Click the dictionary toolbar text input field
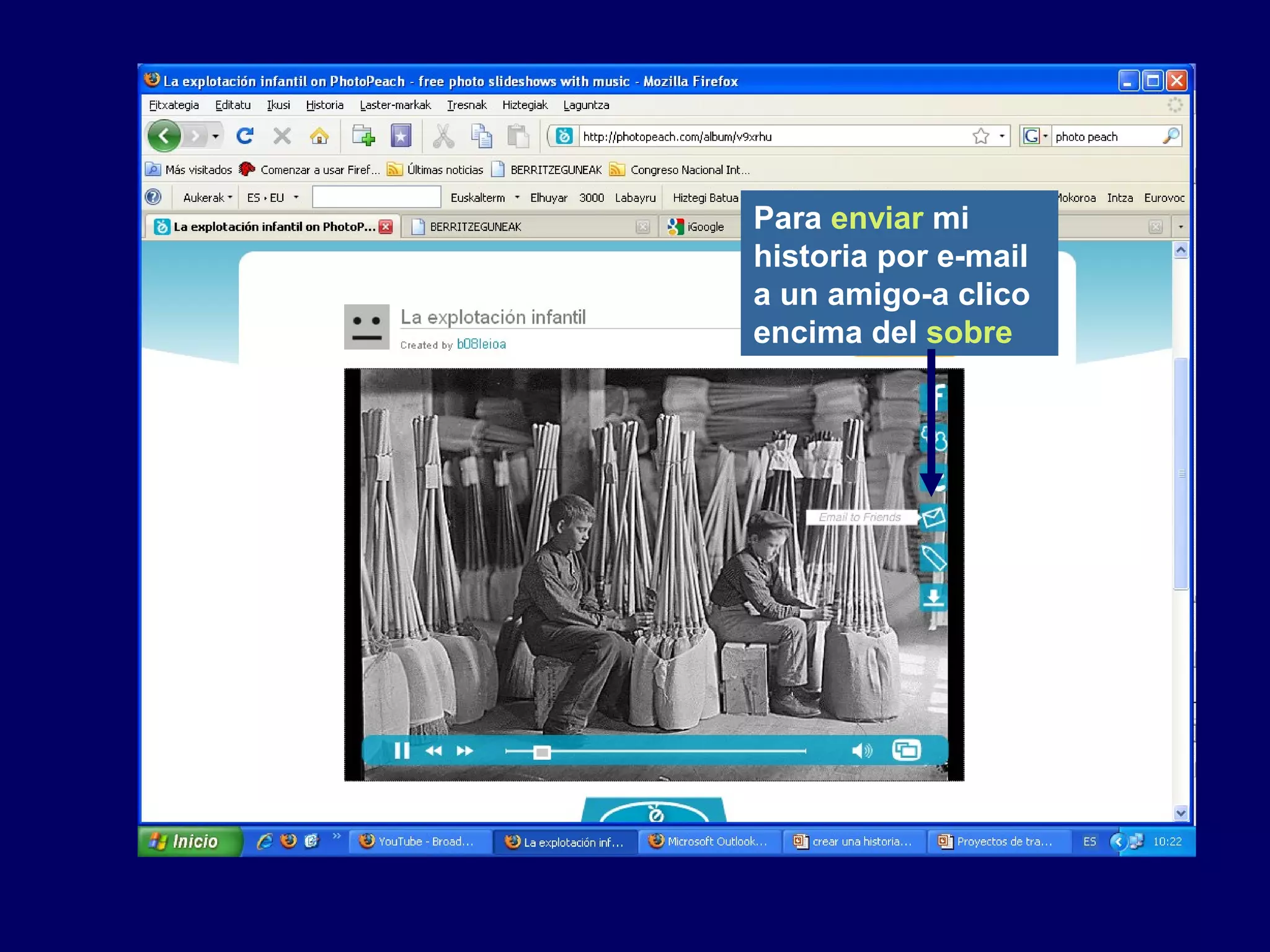 pyautogui.click(x=376, y=197)
